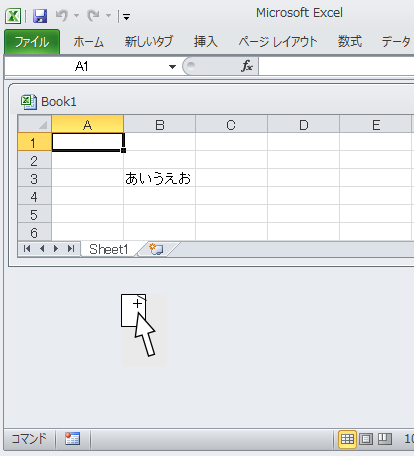Select the Sheet1 worksheet tab
The image size is (415, 456).
pyautogui.click(x=109, y=249)
